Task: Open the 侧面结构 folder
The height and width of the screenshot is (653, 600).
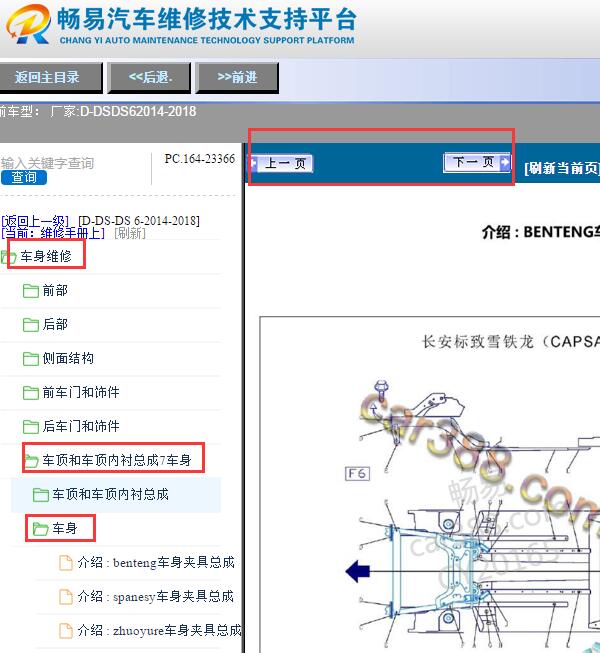Action: coord(68,358)
